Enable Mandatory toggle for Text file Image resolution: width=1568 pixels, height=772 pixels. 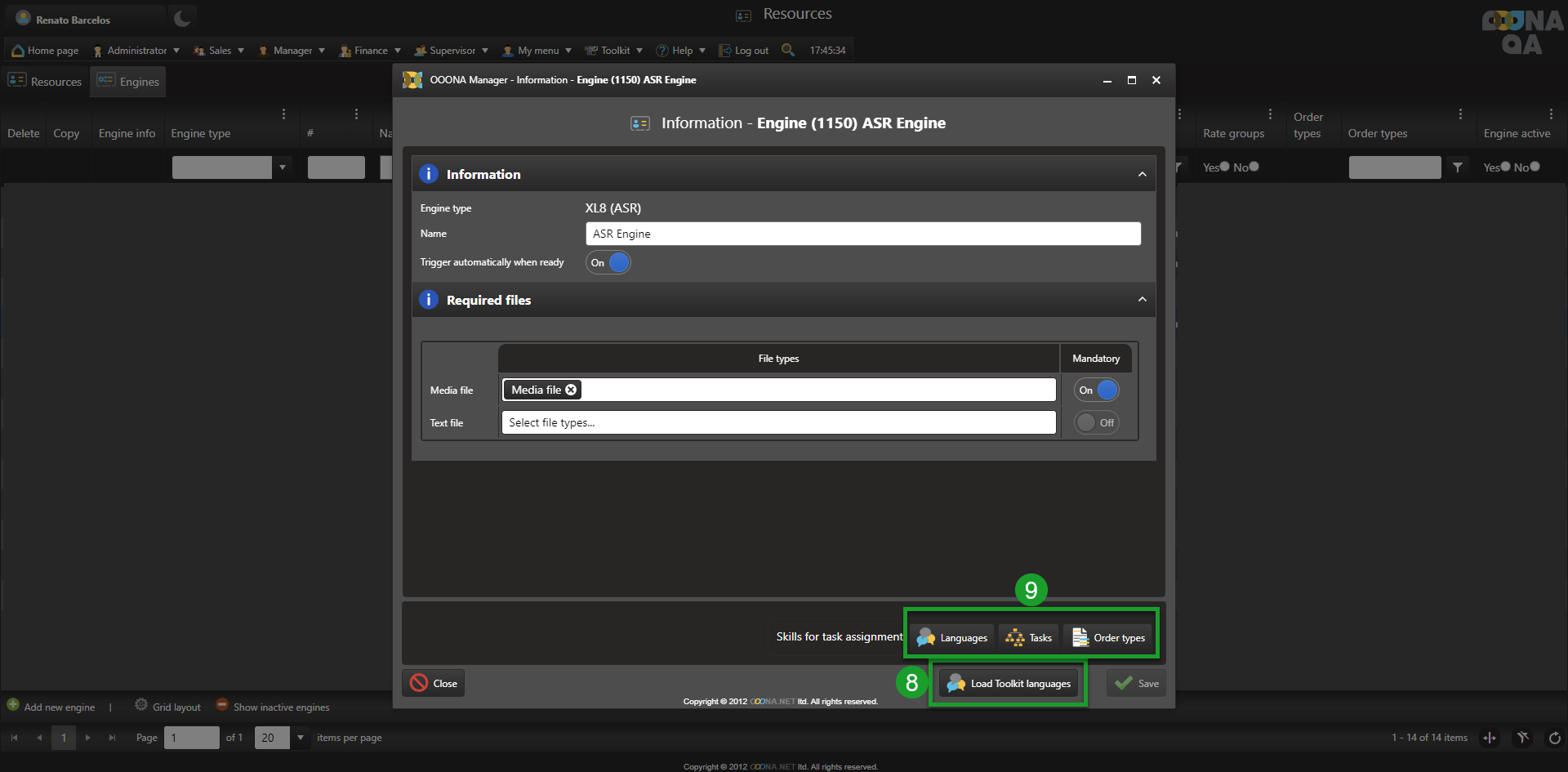coord(1096,422)
